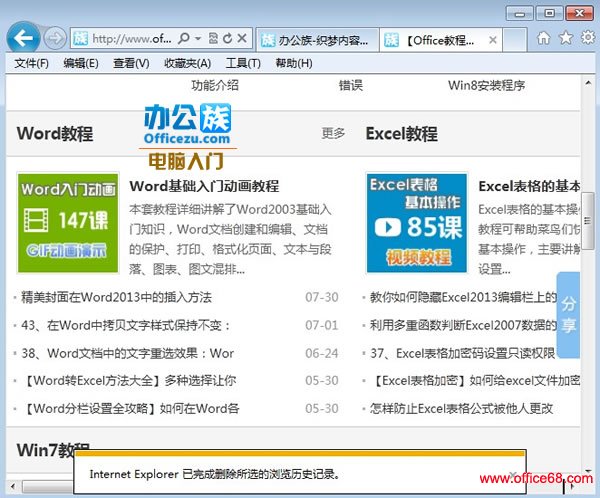Open 精美封面在Word2013中的插入方法 article

tap(116, 297)
